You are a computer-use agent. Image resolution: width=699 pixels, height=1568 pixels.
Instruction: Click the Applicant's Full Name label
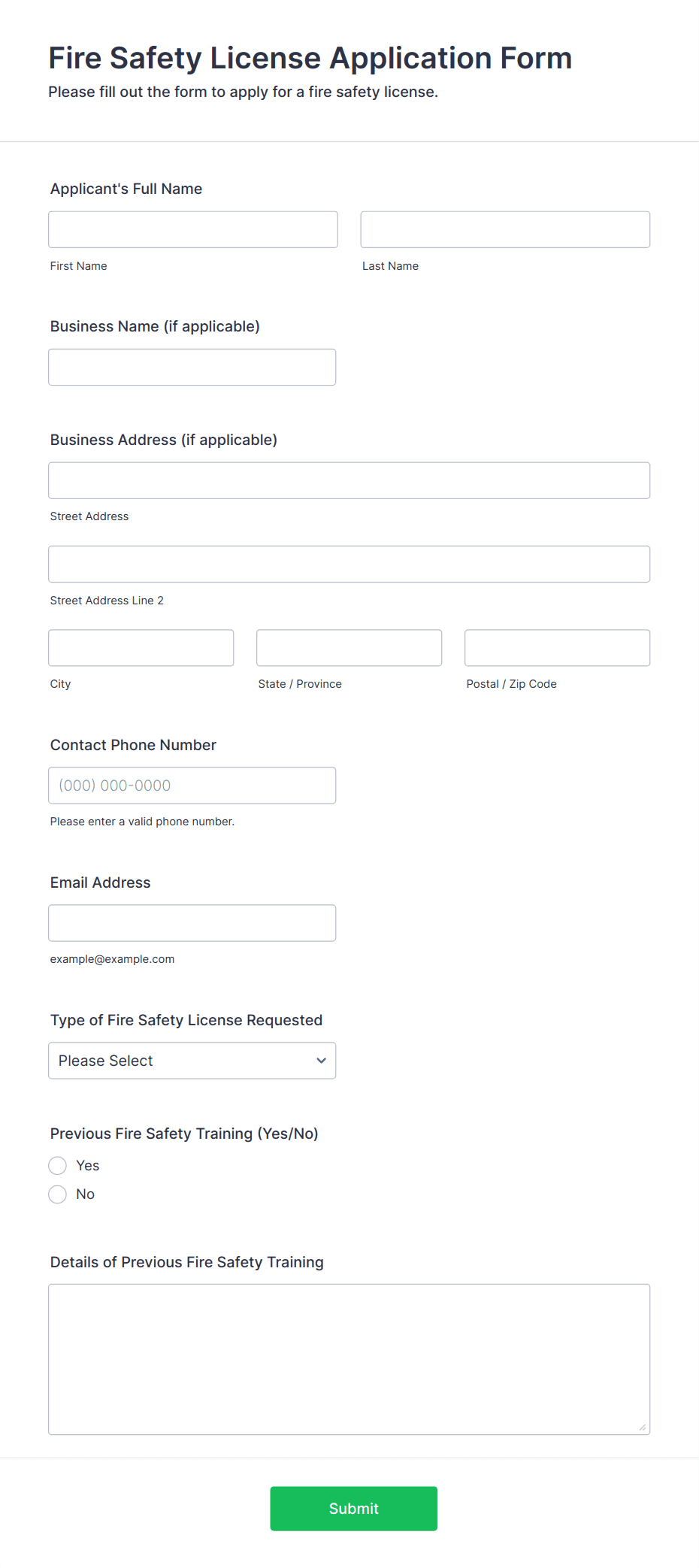(x=126, y=189)
